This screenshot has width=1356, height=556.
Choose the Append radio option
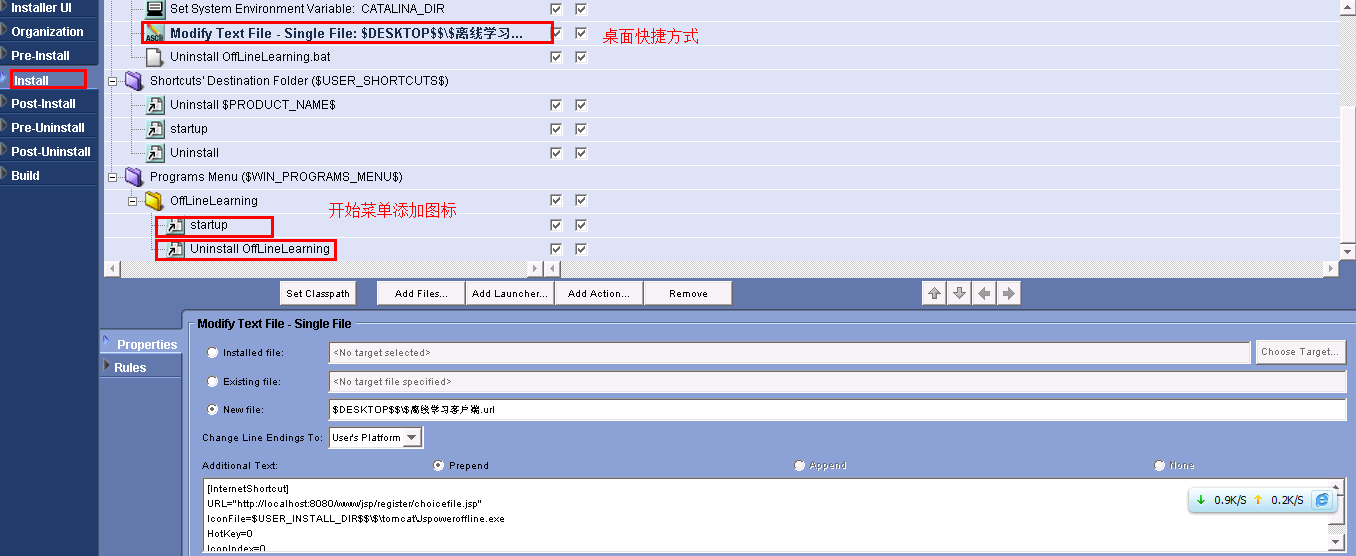(x=799, y=466)
